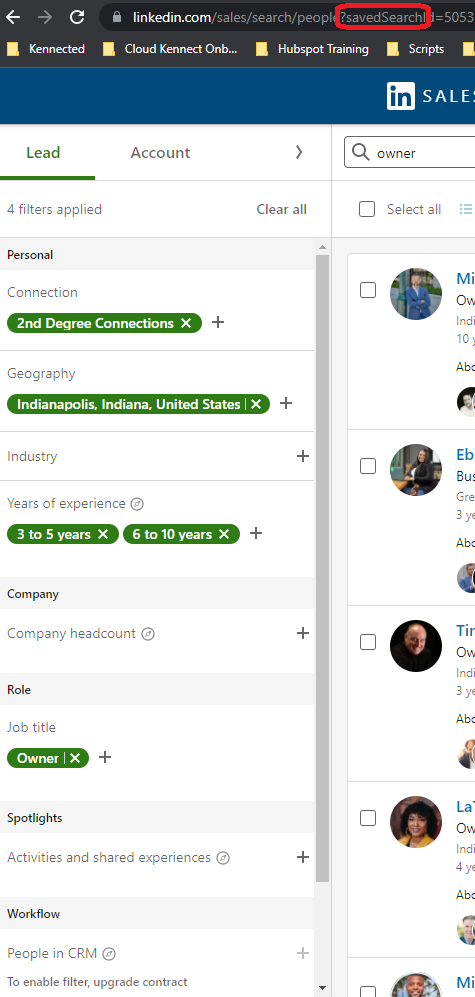Remove the Owner job title filter
Screen dimensions: 475x997
[x=75, y=758]
